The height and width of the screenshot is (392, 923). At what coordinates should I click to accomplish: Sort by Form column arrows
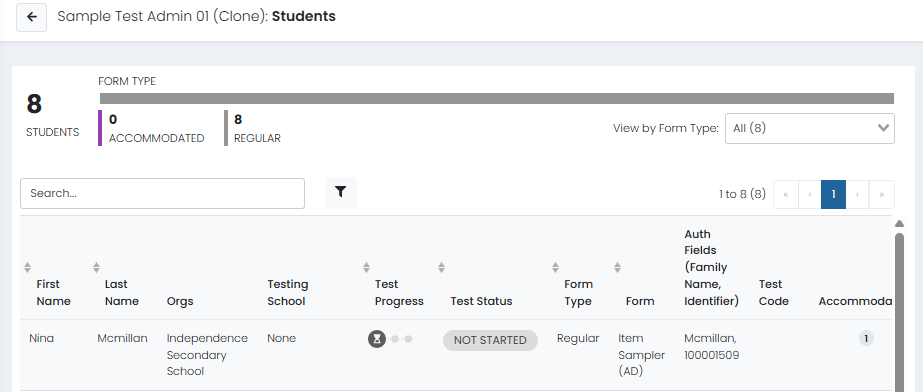(x=617, y=268)
